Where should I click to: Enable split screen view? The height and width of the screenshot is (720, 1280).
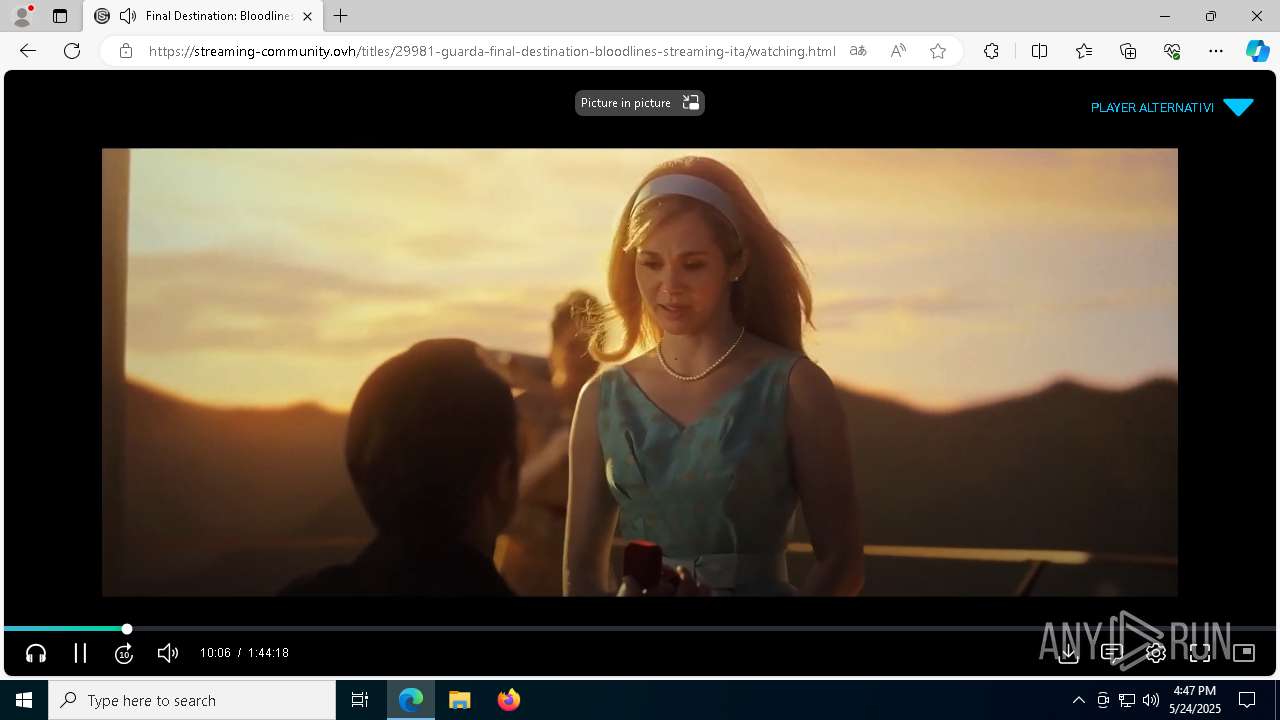(1039, 51)
